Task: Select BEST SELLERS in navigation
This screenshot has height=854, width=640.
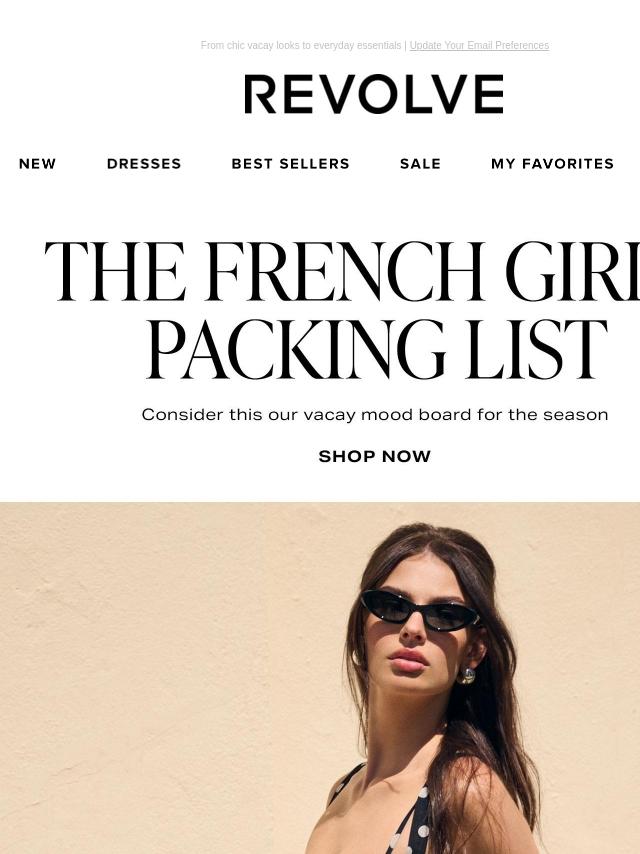Action: [290, 163]
